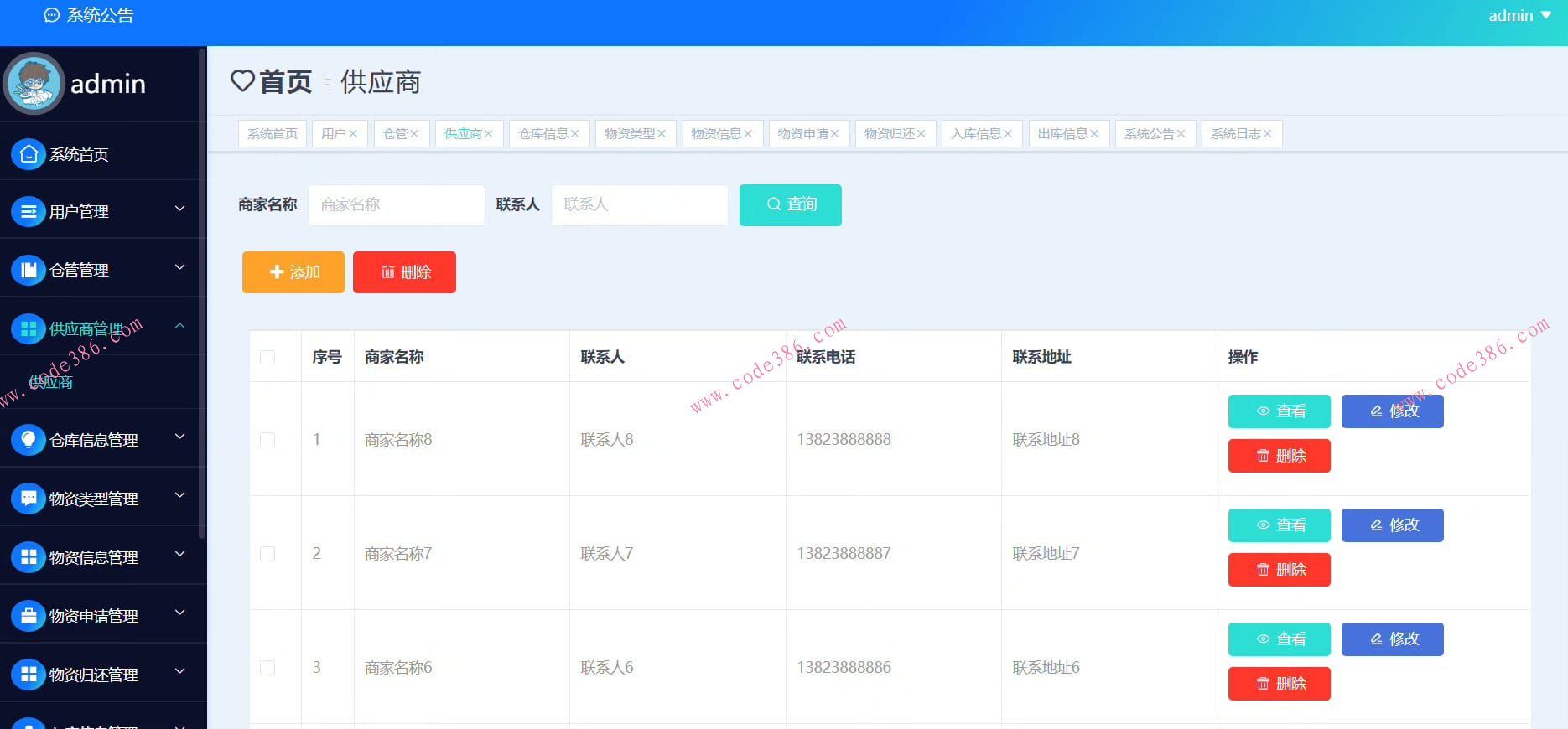
Task: Click the admin avatar picture
Action: pyautogui.click(x=34, y=84)
